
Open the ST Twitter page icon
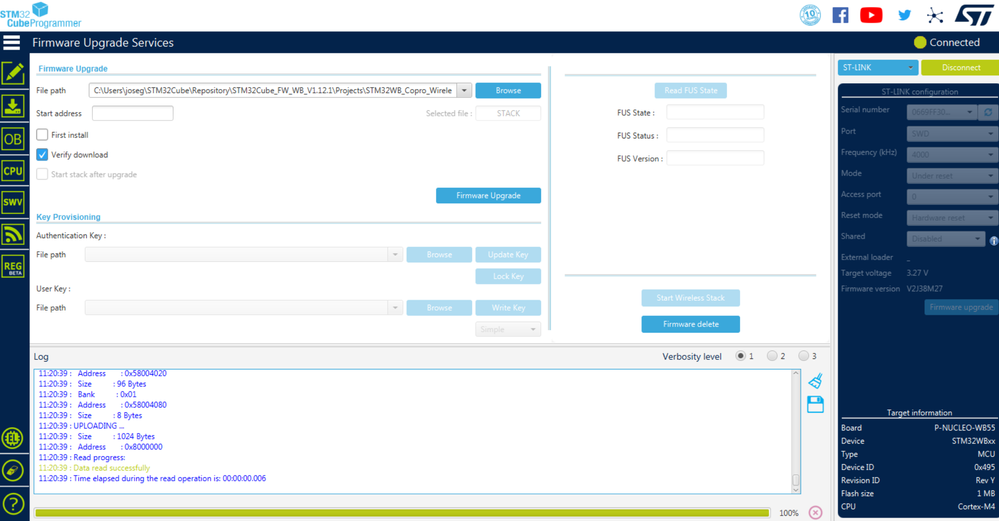(x=905, y=15)
